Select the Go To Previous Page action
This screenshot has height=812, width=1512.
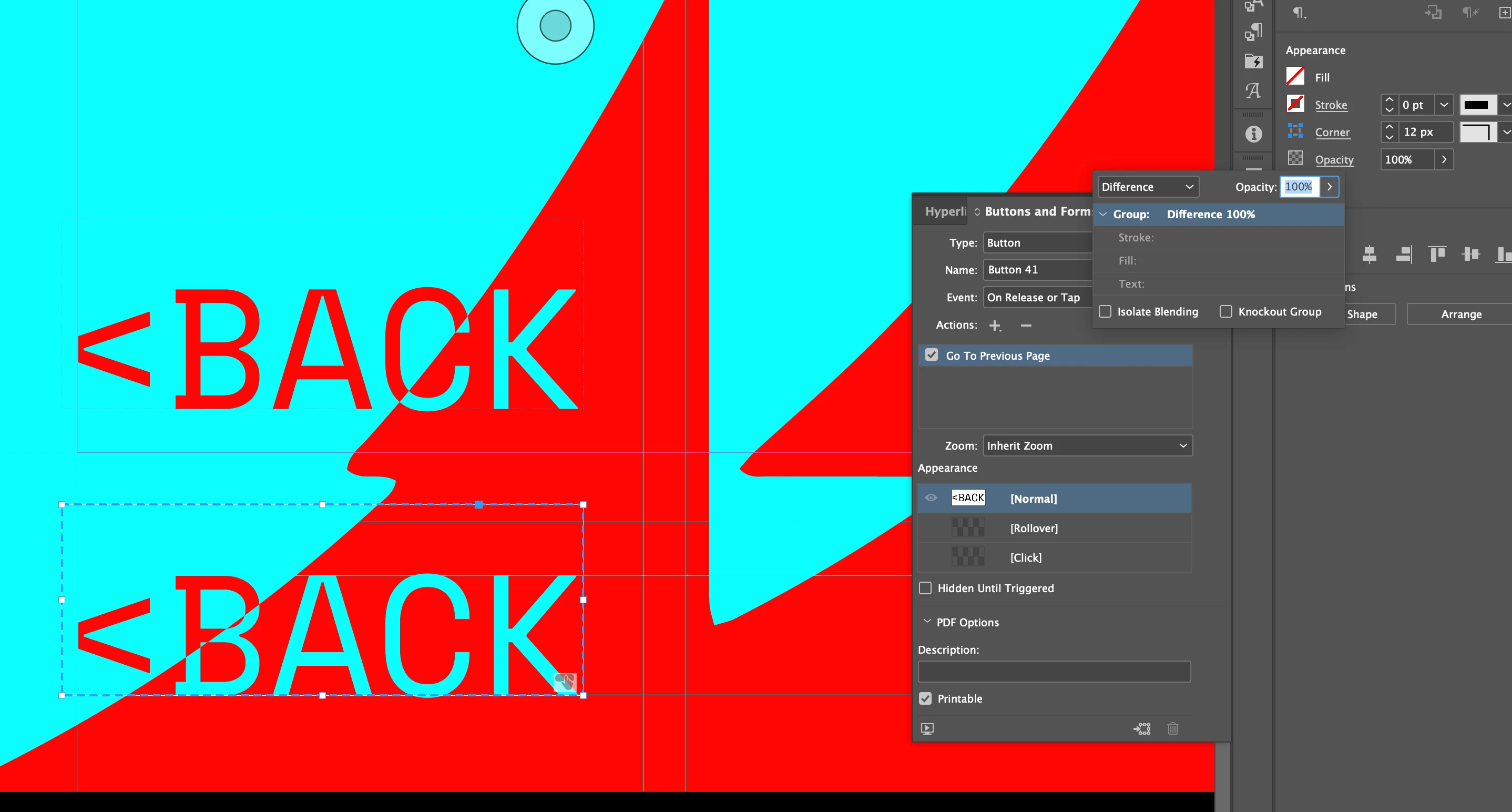pos(998,356)
